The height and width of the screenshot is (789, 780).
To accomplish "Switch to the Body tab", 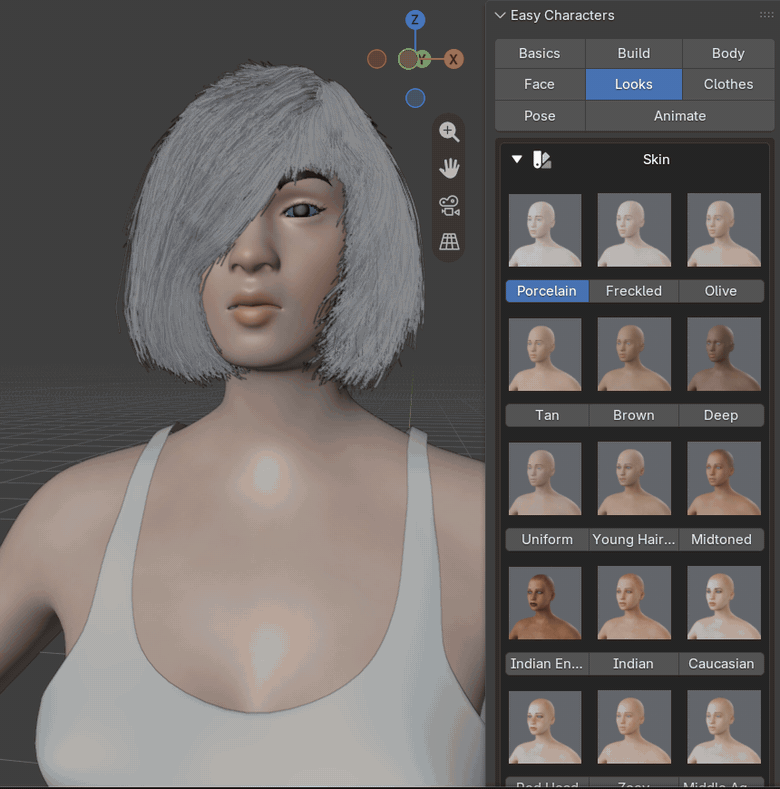I will coord(728,53).
